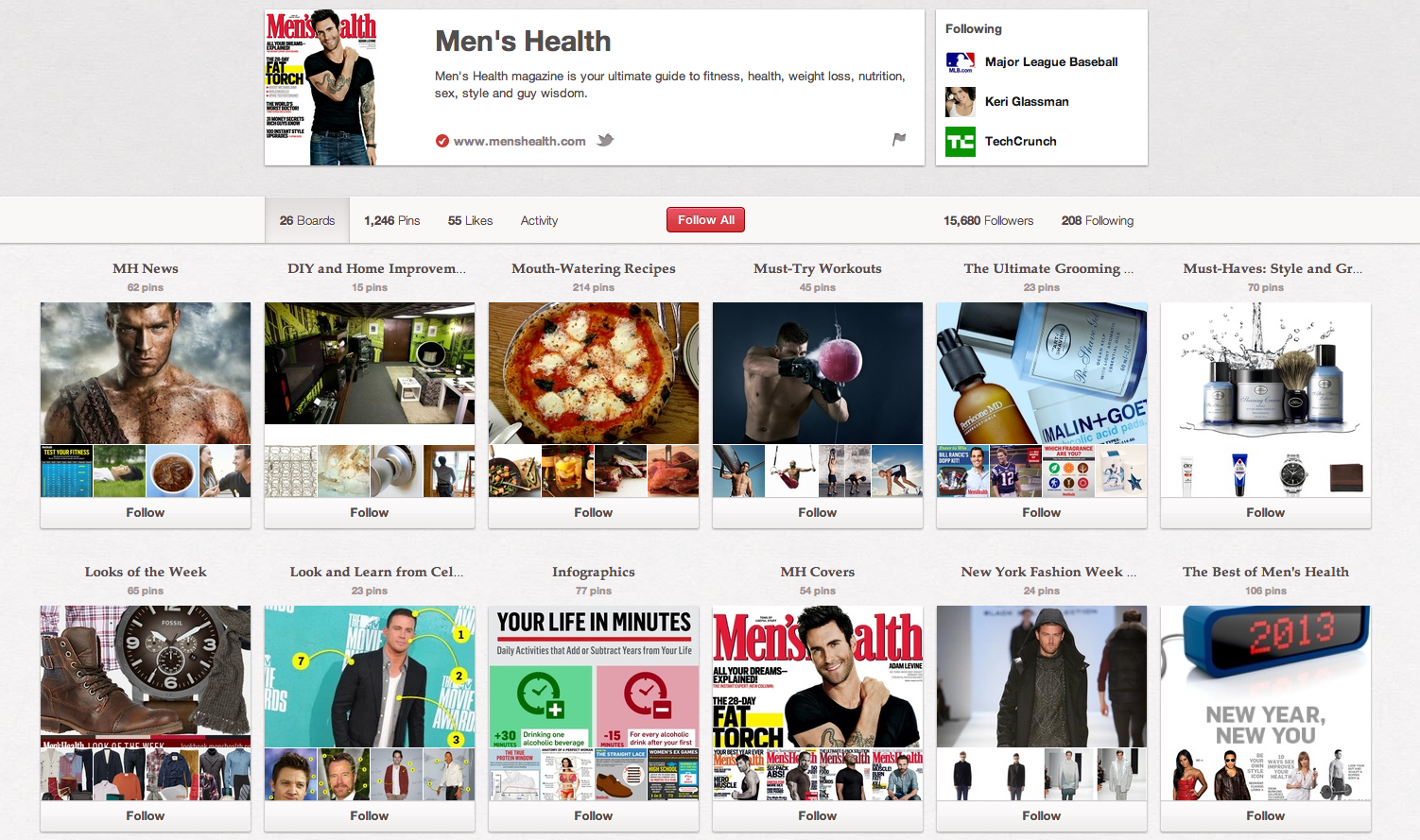This screenshot has width=1420, height=840.
Task: Click Keri Glassman's avatar picture
Action: pos(961,102)
